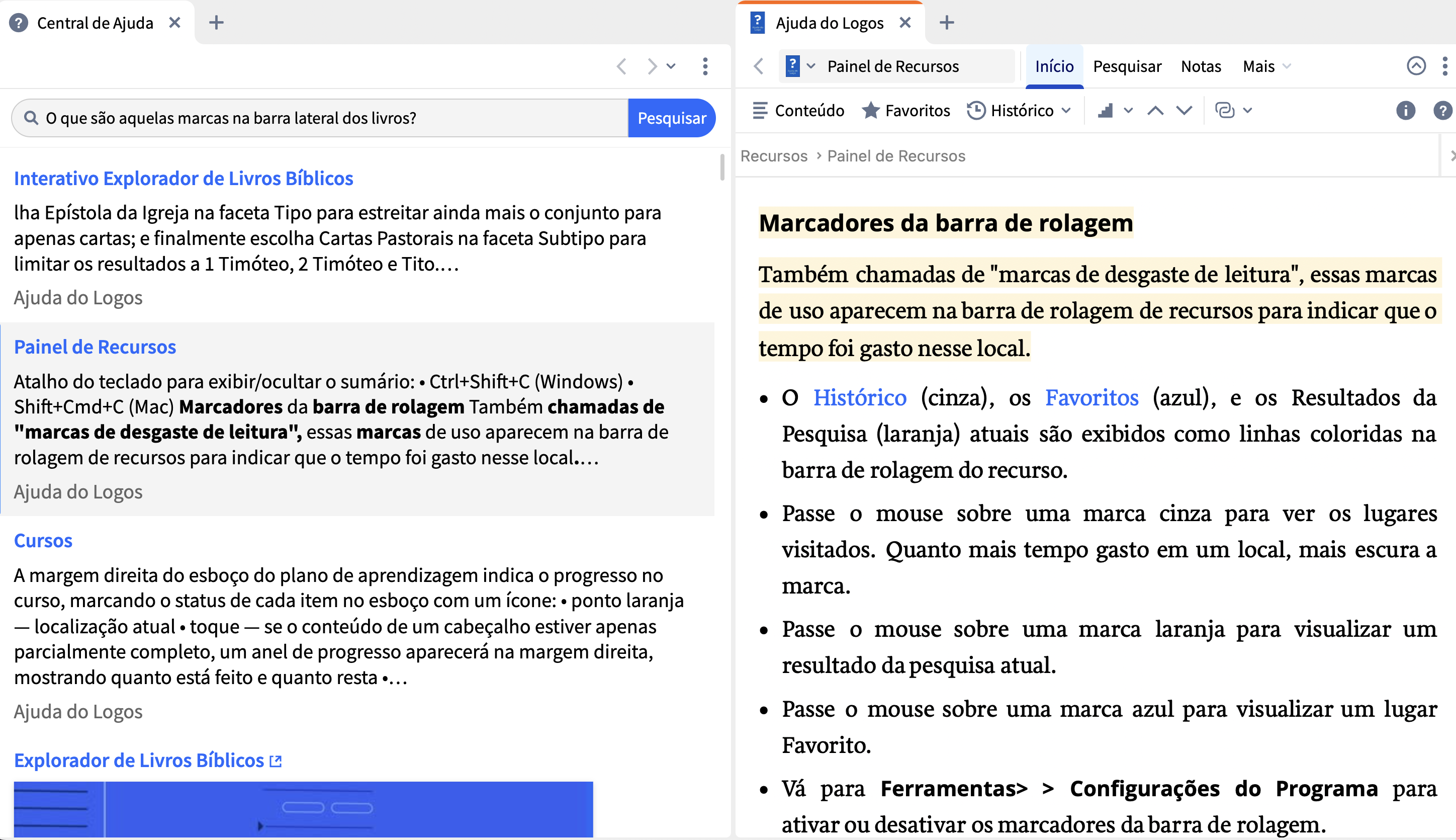Select the Ajuda do Logos tab
This screenshot has width=1456, height=840.
point(829,23)
